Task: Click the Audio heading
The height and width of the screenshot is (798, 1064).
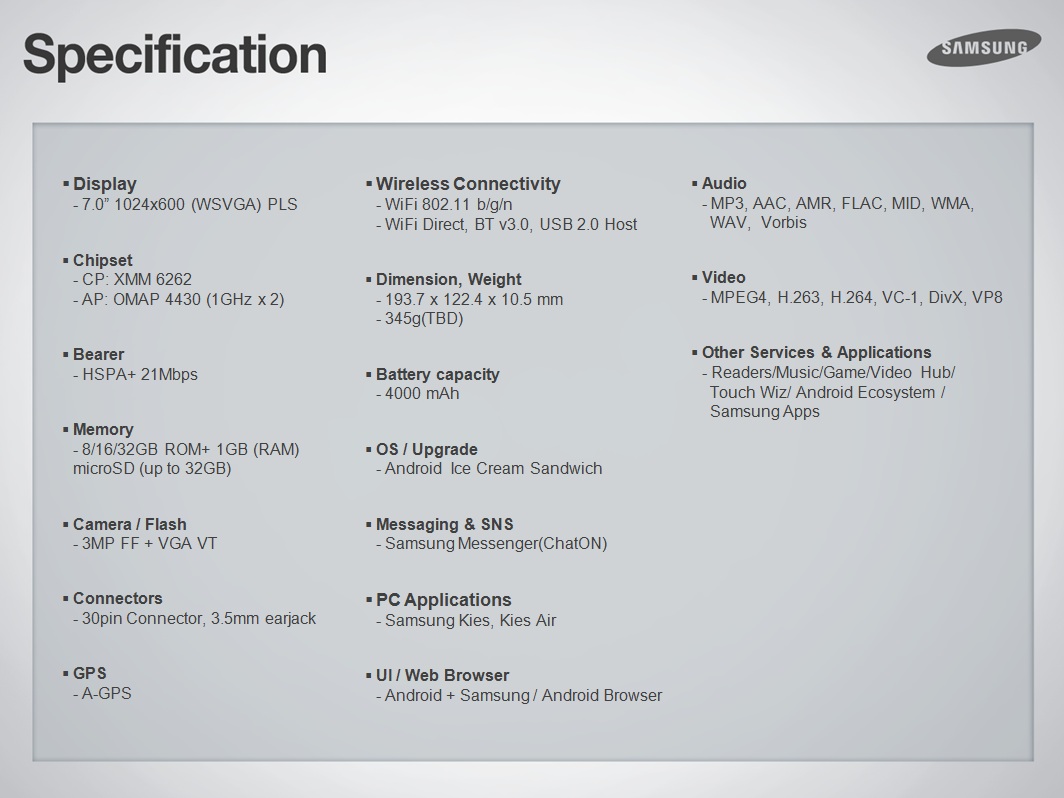Action: [x=724, y=183]
